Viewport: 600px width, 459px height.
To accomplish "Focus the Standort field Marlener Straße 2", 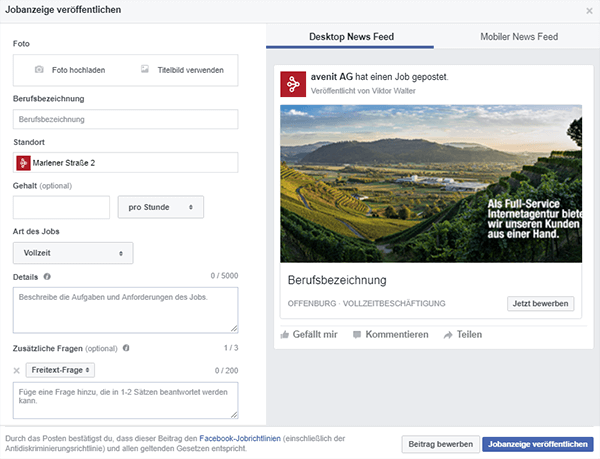I will coord(126,163).
